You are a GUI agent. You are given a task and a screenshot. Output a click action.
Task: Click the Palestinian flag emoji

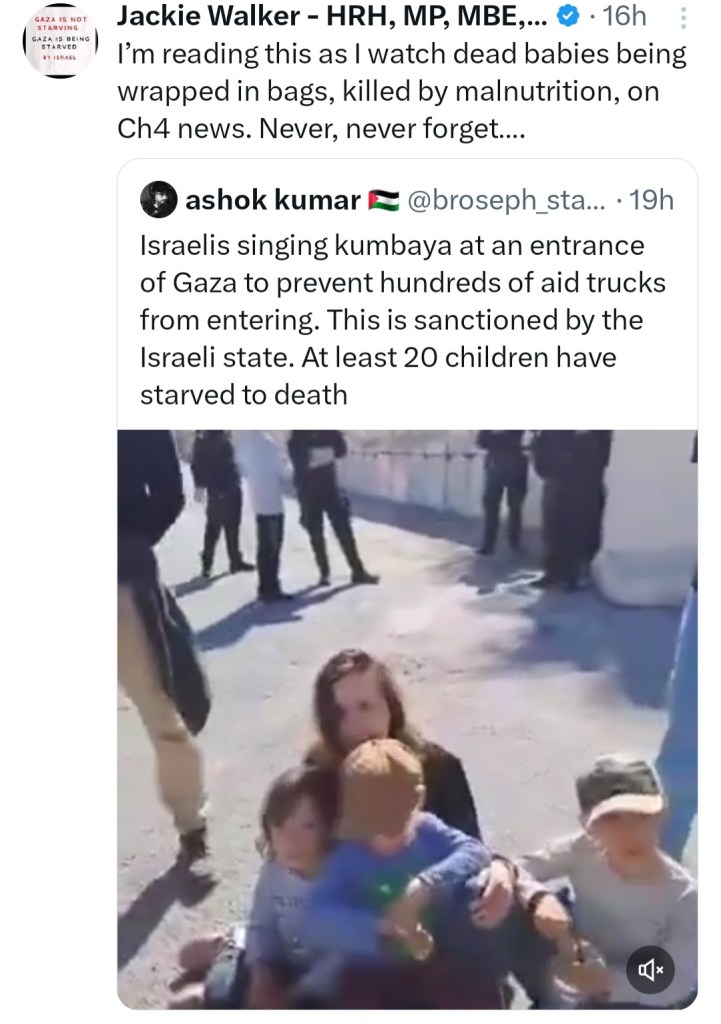pyautogui.click(x=383, y=200)
